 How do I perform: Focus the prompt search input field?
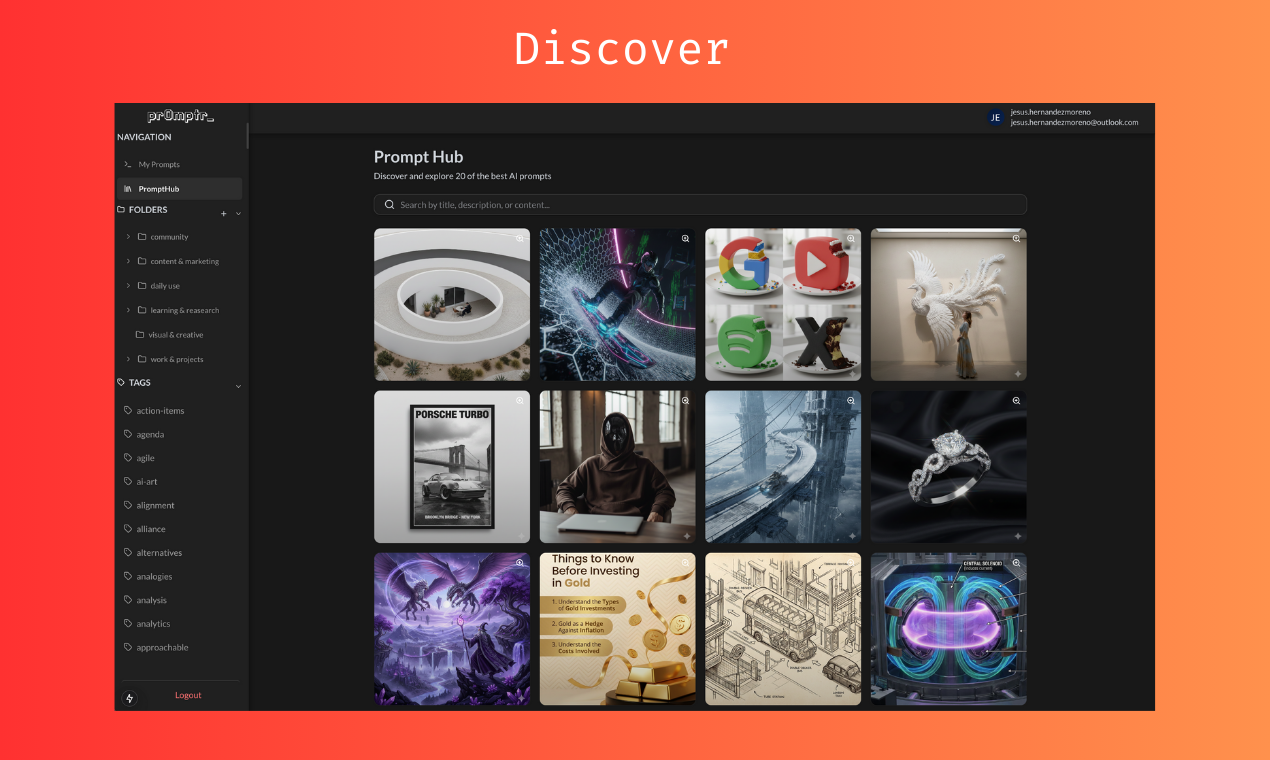click(700, 205)
